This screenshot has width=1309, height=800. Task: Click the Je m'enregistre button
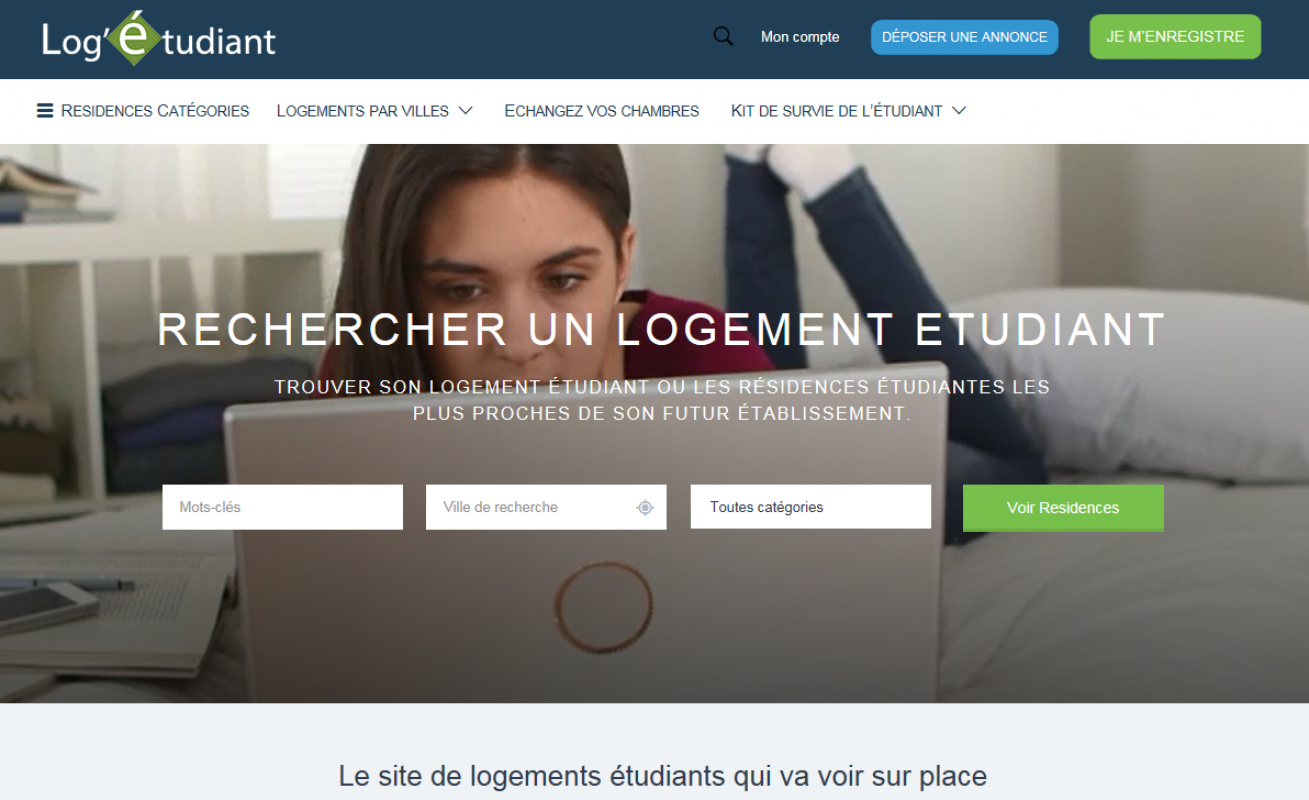point(1175,37)
